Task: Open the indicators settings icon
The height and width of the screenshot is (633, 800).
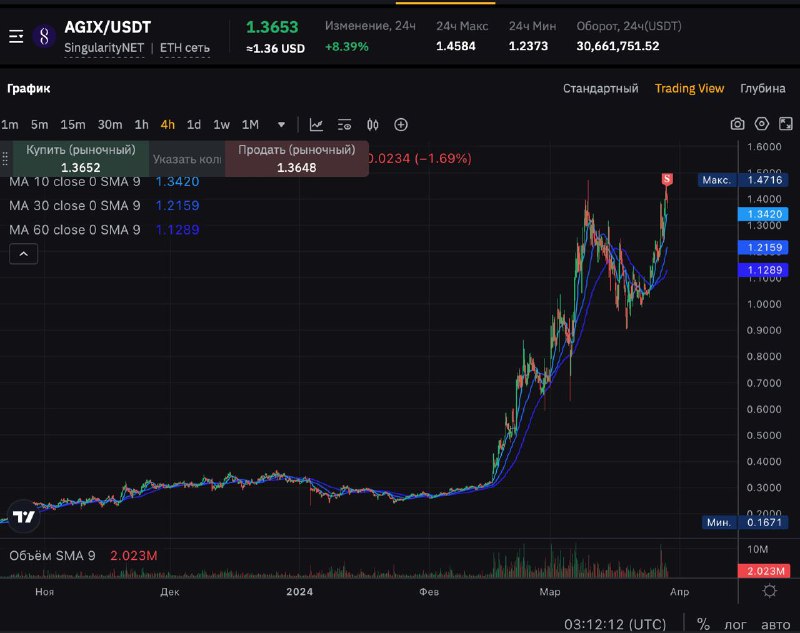Action: tap(344, 124)
